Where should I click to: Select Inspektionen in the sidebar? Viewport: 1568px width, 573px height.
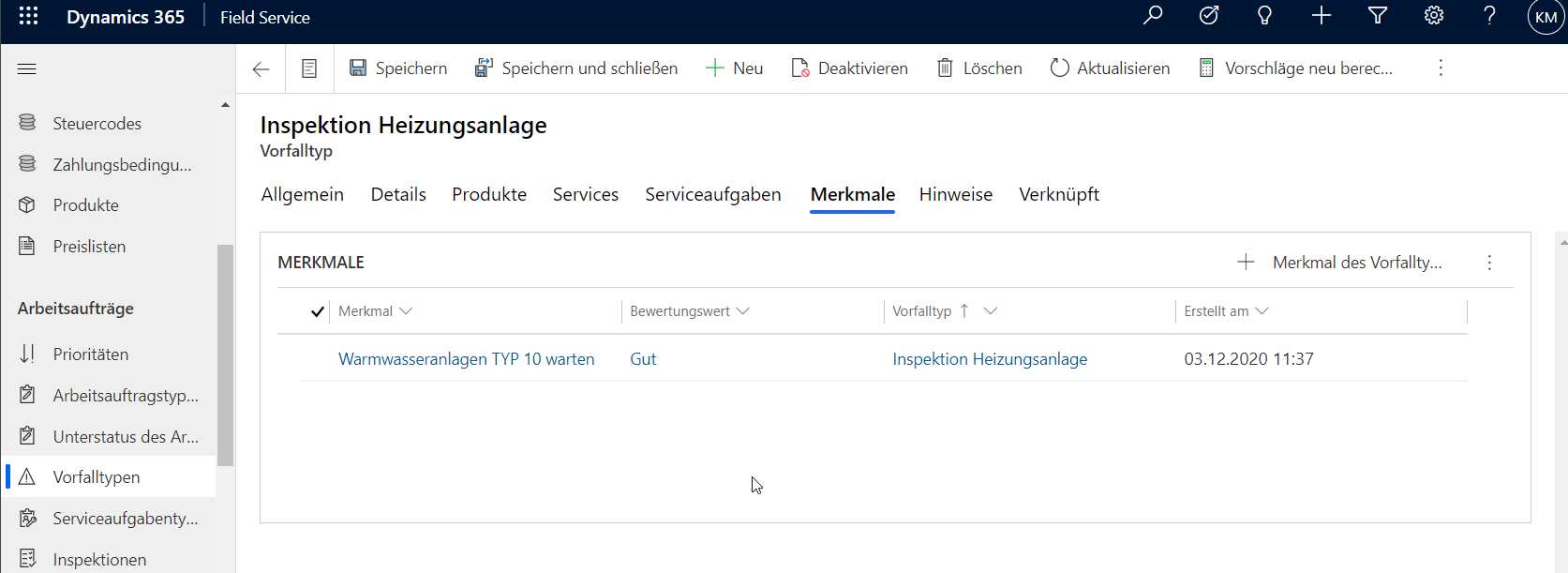coord(99,559)
